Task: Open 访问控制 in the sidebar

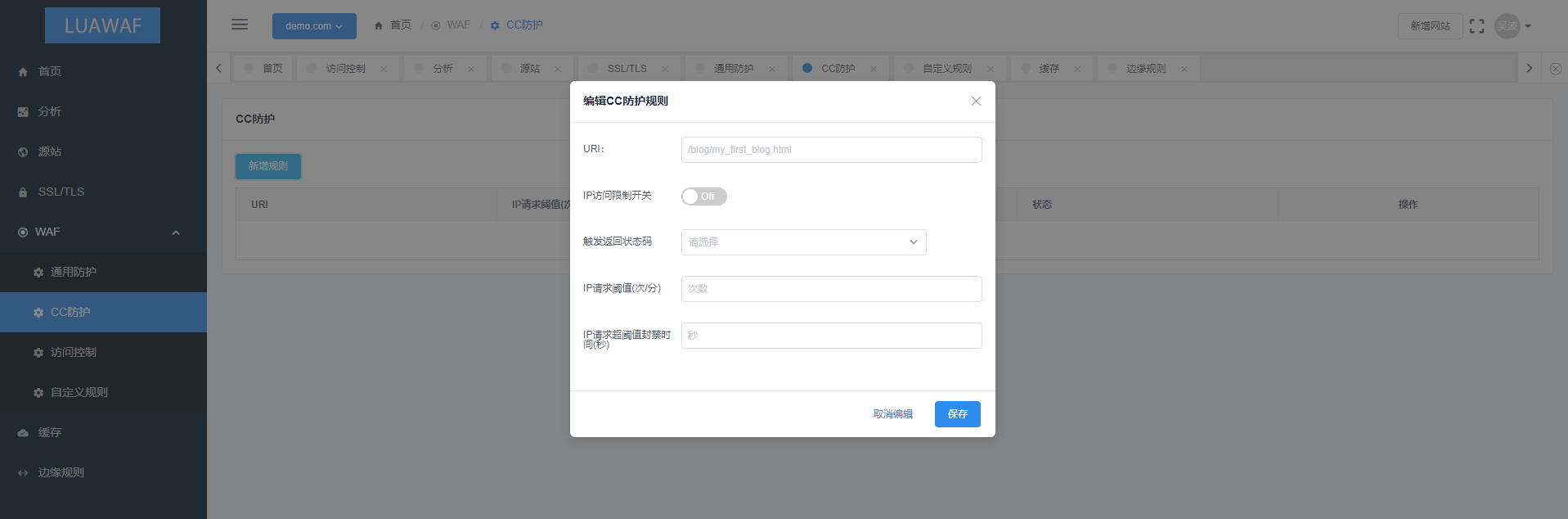Action: point(103,352)
